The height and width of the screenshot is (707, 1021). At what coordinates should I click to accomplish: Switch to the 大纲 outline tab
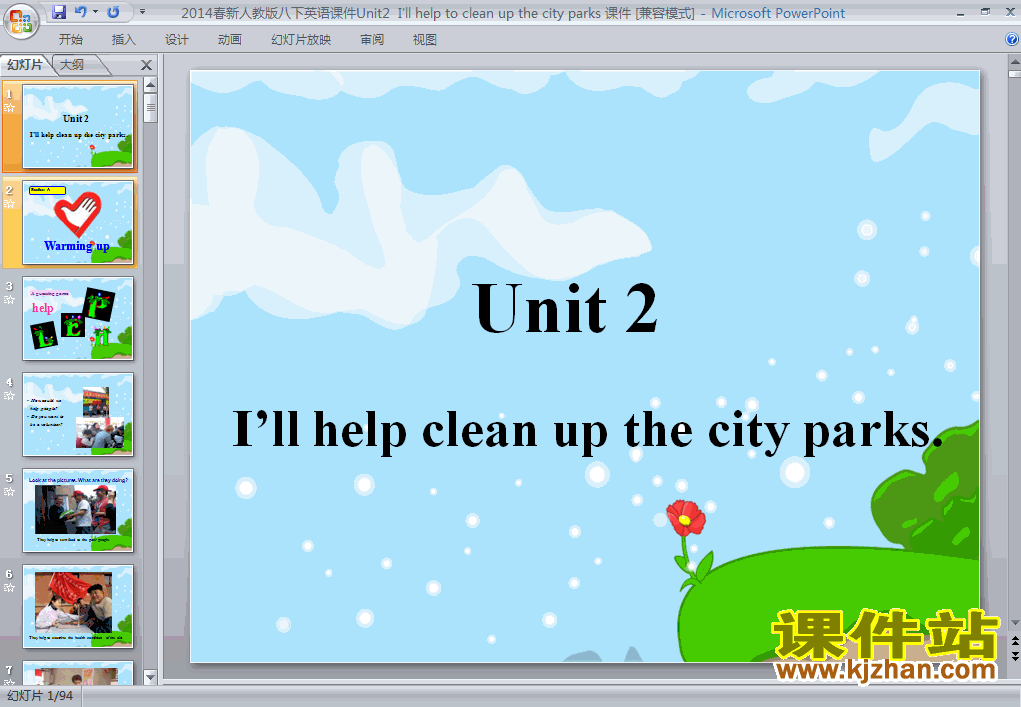click(x=72, y=64)
